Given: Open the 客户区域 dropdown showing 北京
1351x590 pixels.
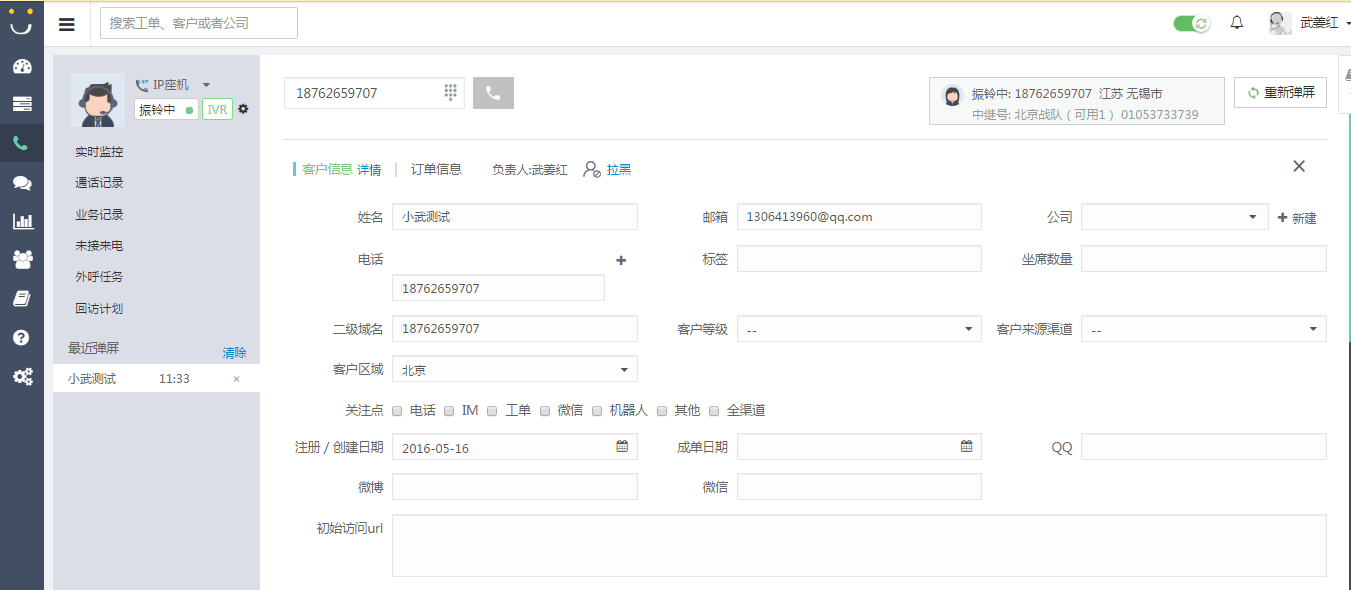Looking at the screenshot, I should coord(514,370).
